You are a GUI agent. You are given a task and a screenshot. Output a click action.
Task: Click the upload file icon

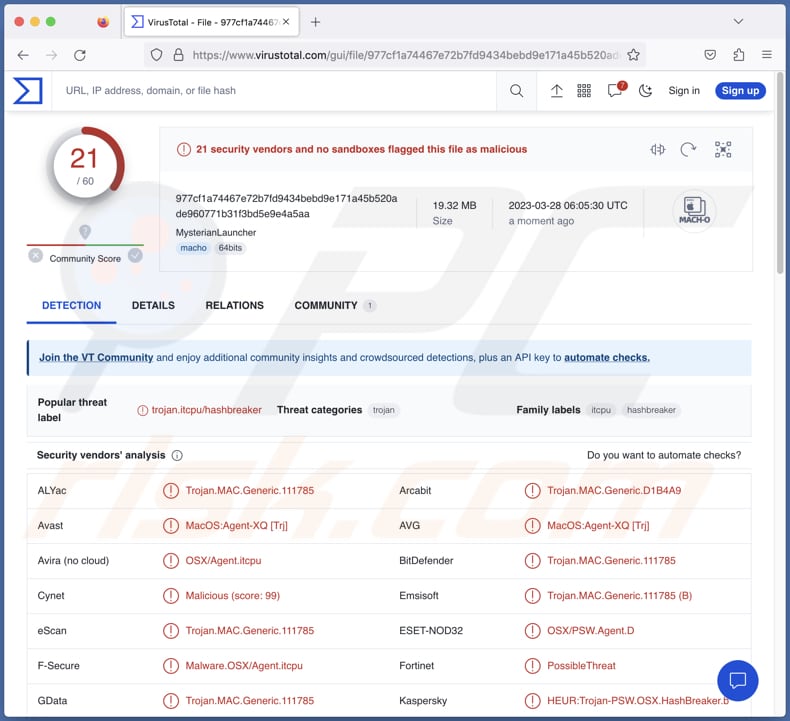(556, 91)
